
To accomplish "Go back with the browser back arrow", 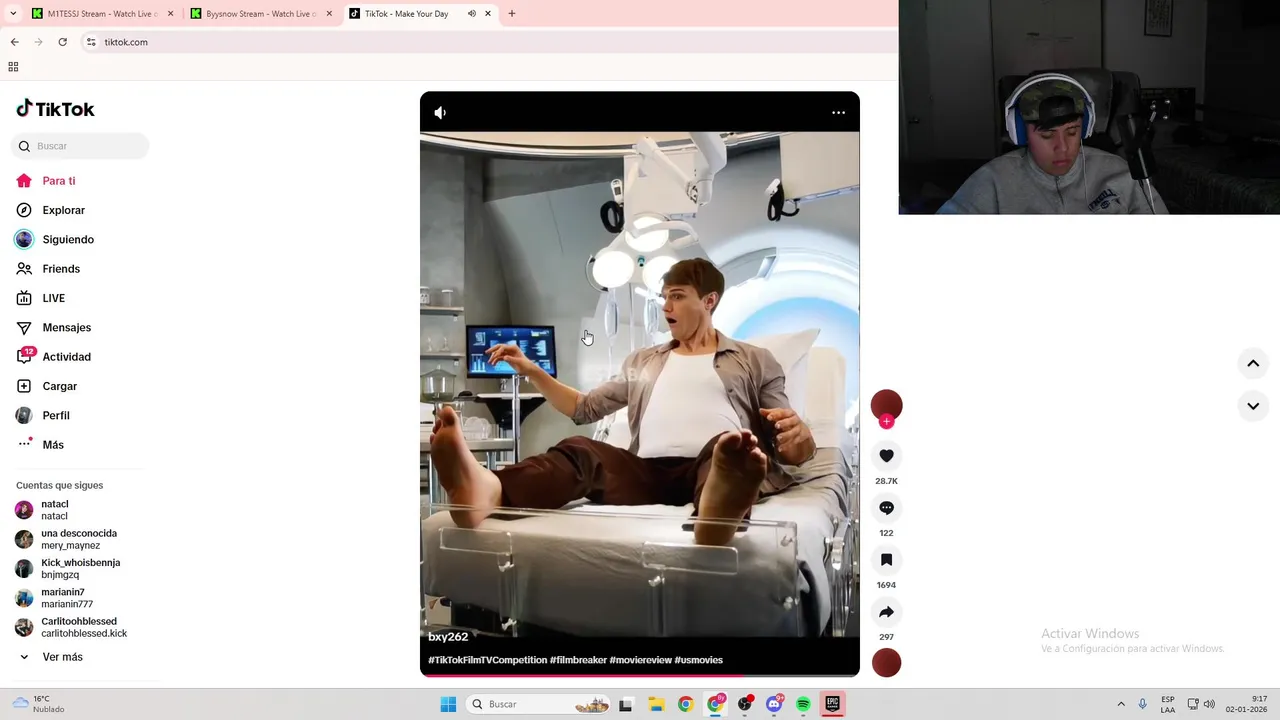I will 14,42.
